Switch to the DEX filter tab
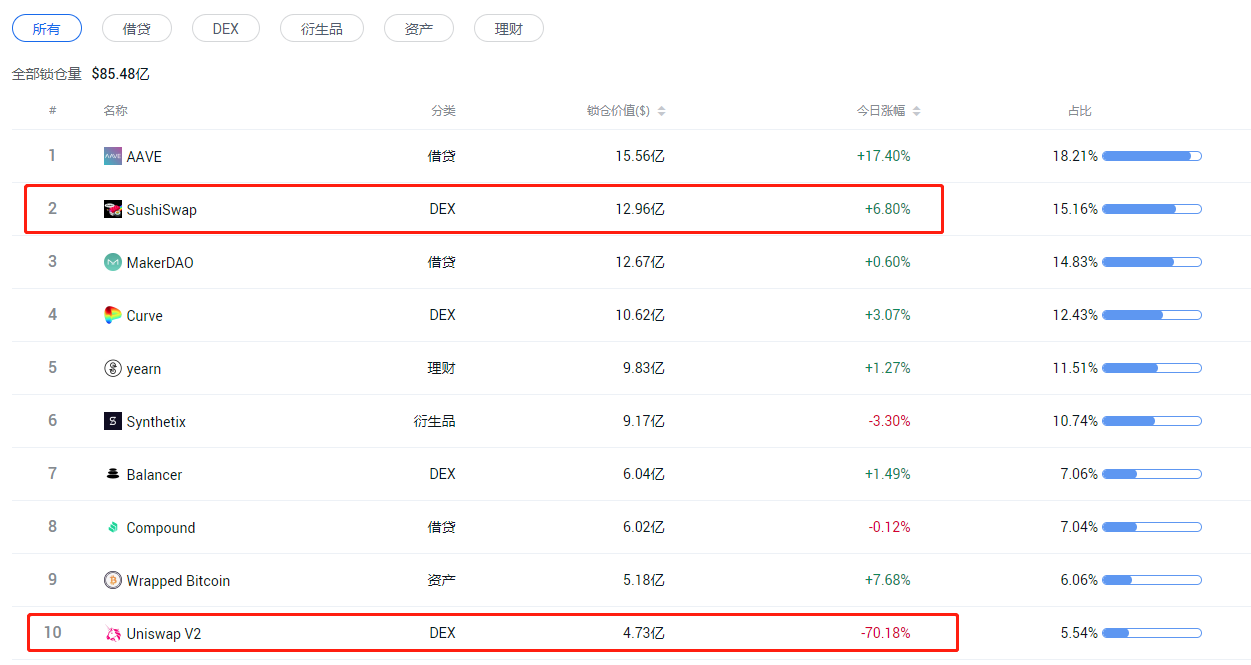The width and height of the screenshot is (1251, 665). point(226,28)
